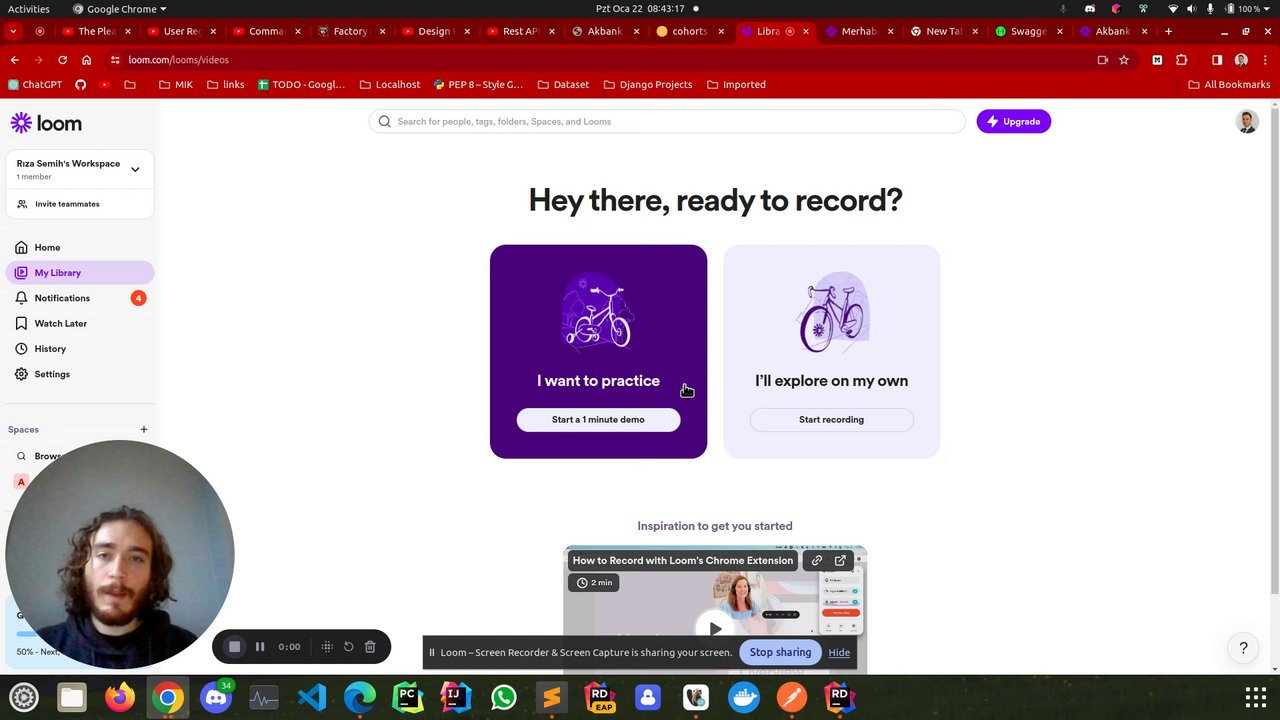Open History in the sidebar
This screenshot has width=1280, height=720.
(x=80, y=348)
